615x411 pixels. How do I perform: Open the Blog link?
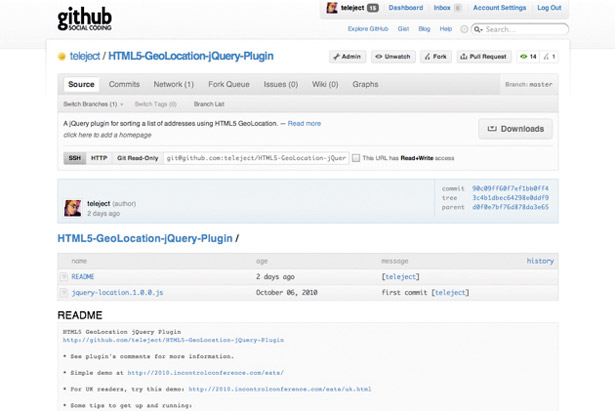pyautogui.click(x=424, y=29)
